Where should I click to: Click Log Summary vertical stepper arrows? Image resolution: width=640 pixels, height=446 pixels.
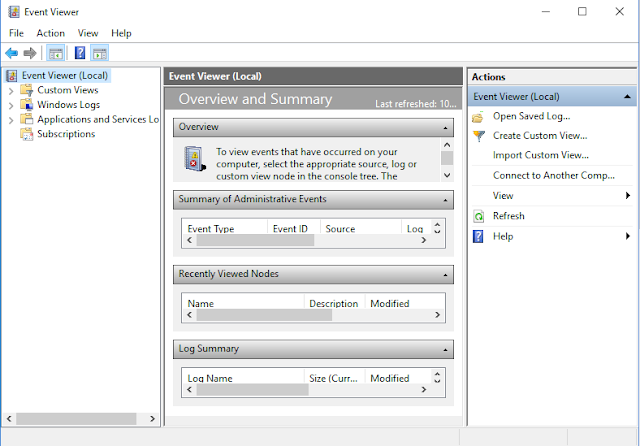coord(437,377)
